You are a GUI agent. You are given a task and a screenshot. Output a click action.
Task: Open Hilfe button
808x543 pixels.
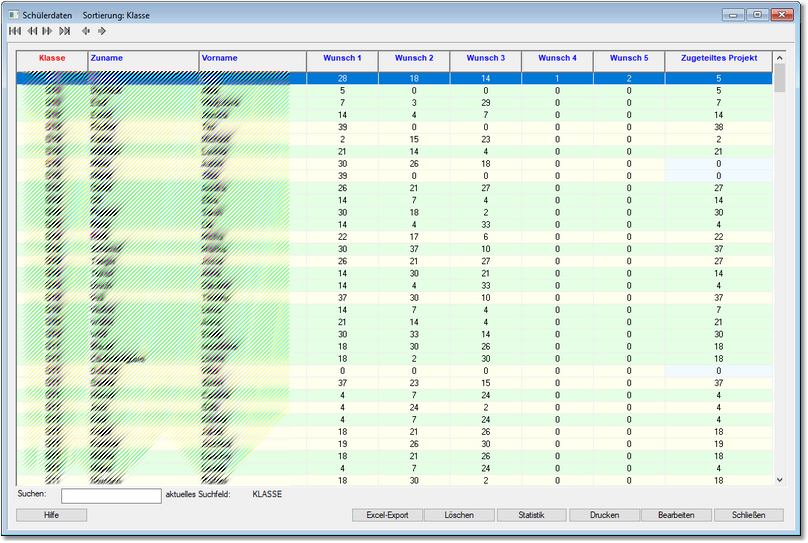tap(52, 515)
